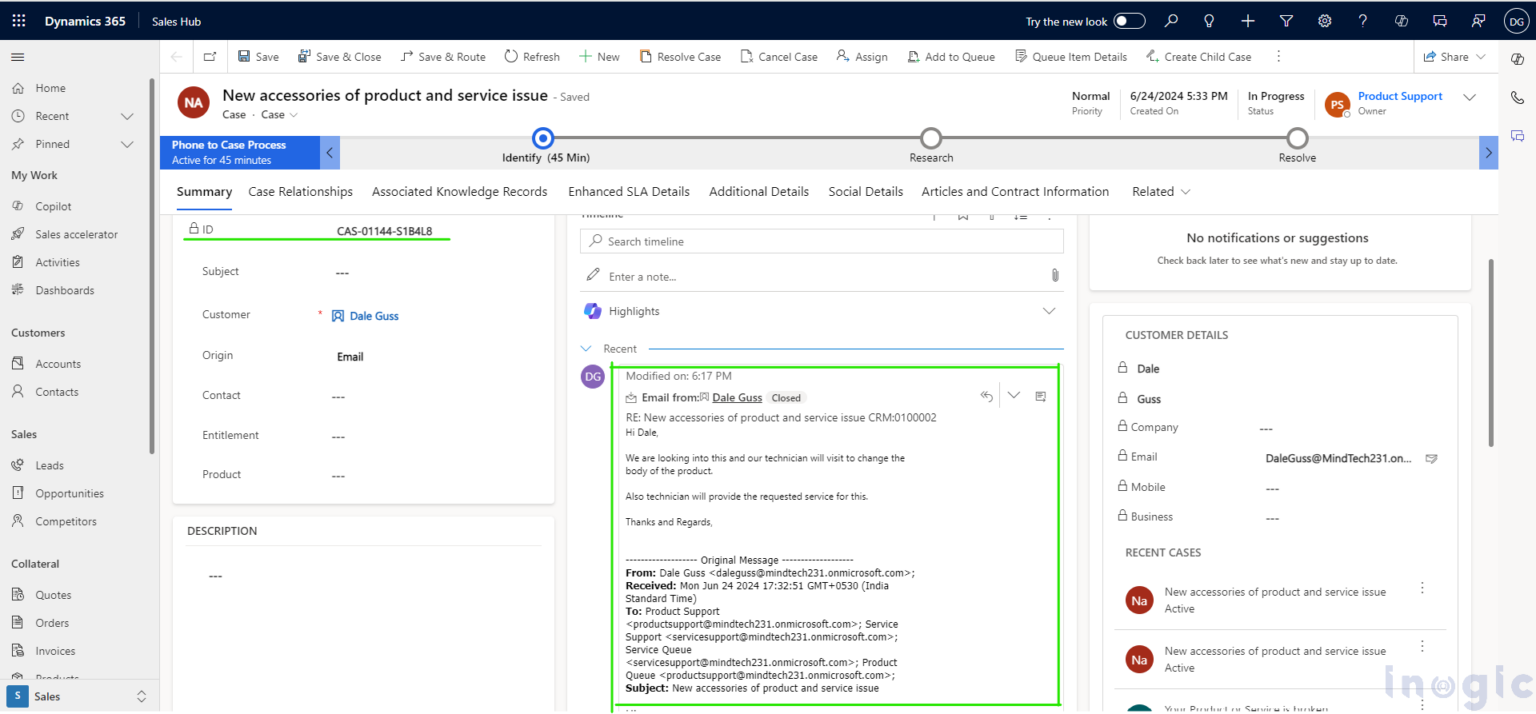Switch to the Case Relationships tab
Image resolution: width=1536 pixels, height=714 pixels.
click(299, 191)
